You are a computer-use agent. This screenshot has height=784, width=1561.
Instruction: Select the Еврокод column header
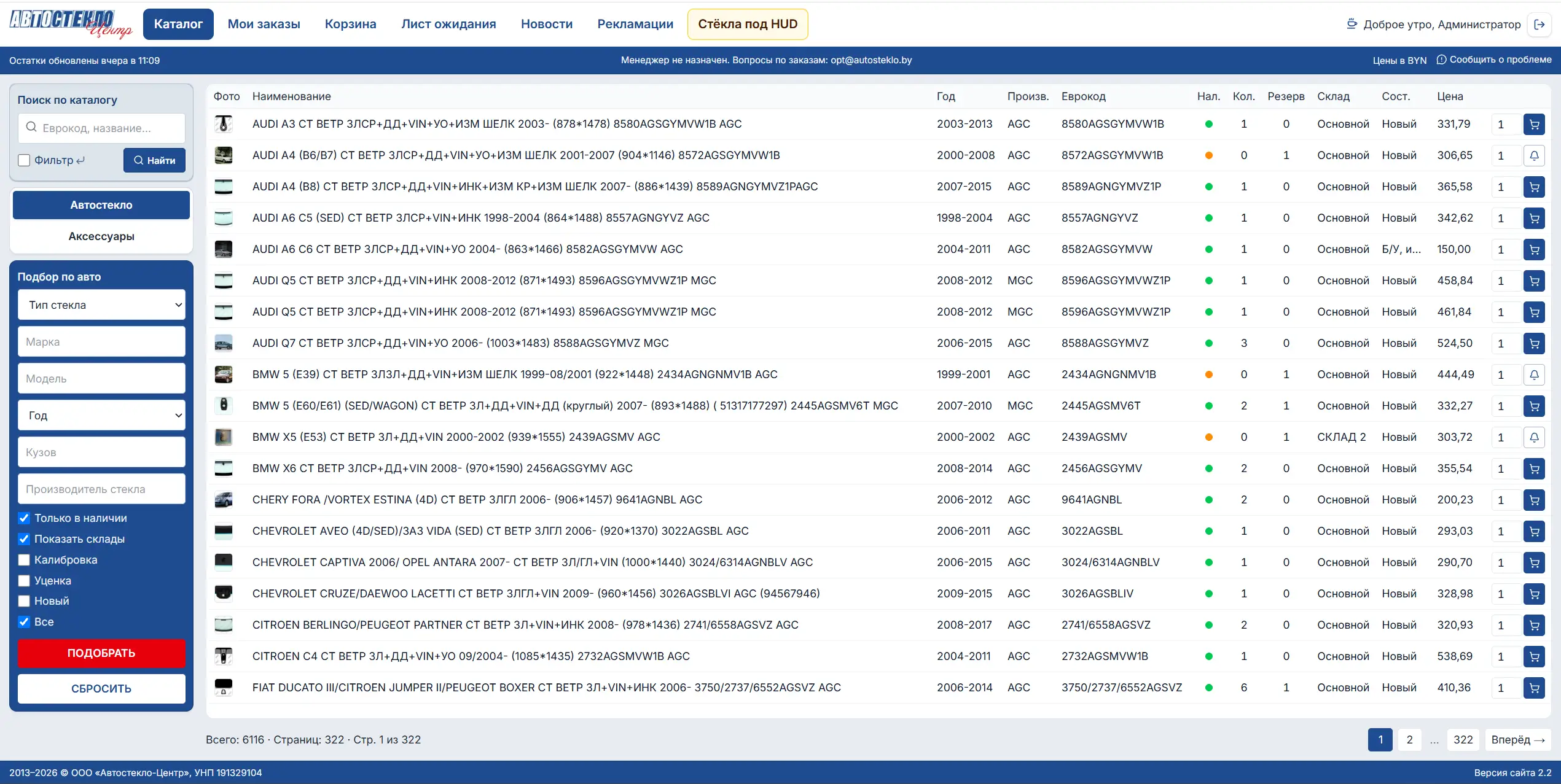pos(1084,96)
